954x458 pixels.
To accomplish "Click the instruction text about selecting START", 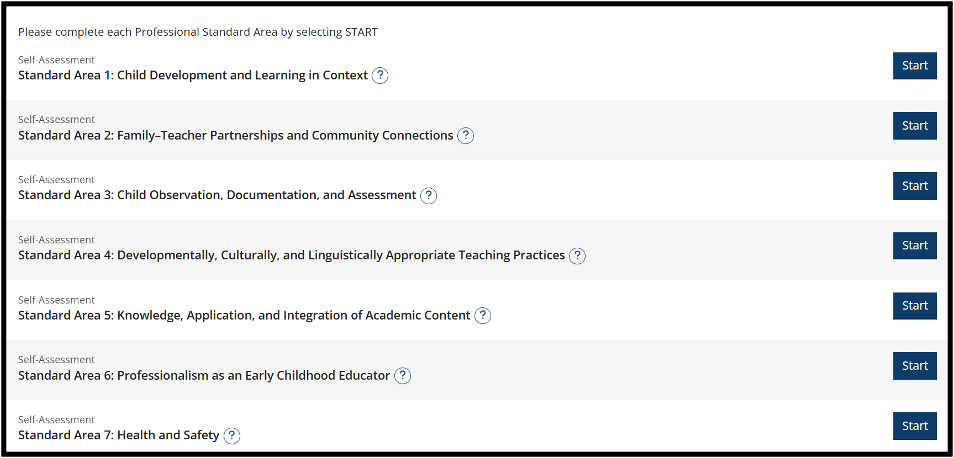I will click(198, 32).
